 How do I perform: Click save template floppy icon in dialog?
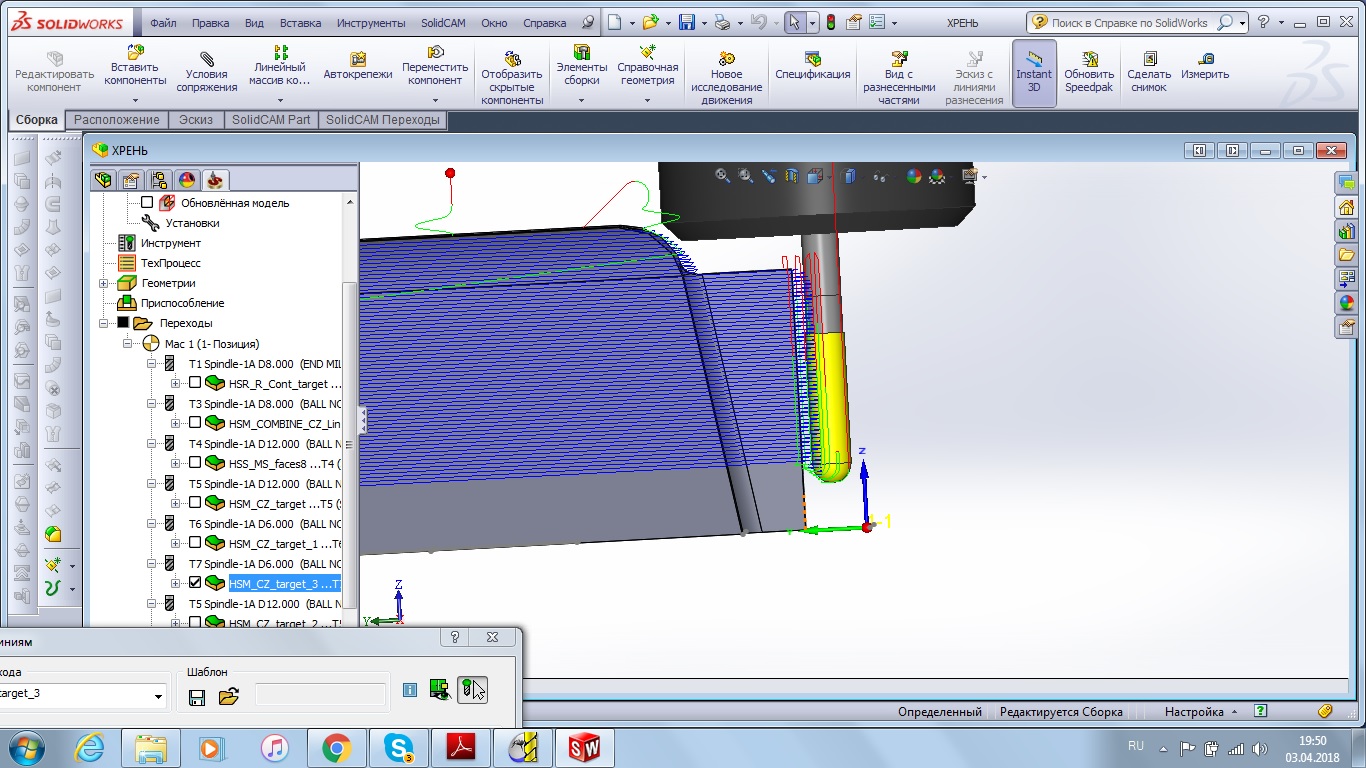197,697
